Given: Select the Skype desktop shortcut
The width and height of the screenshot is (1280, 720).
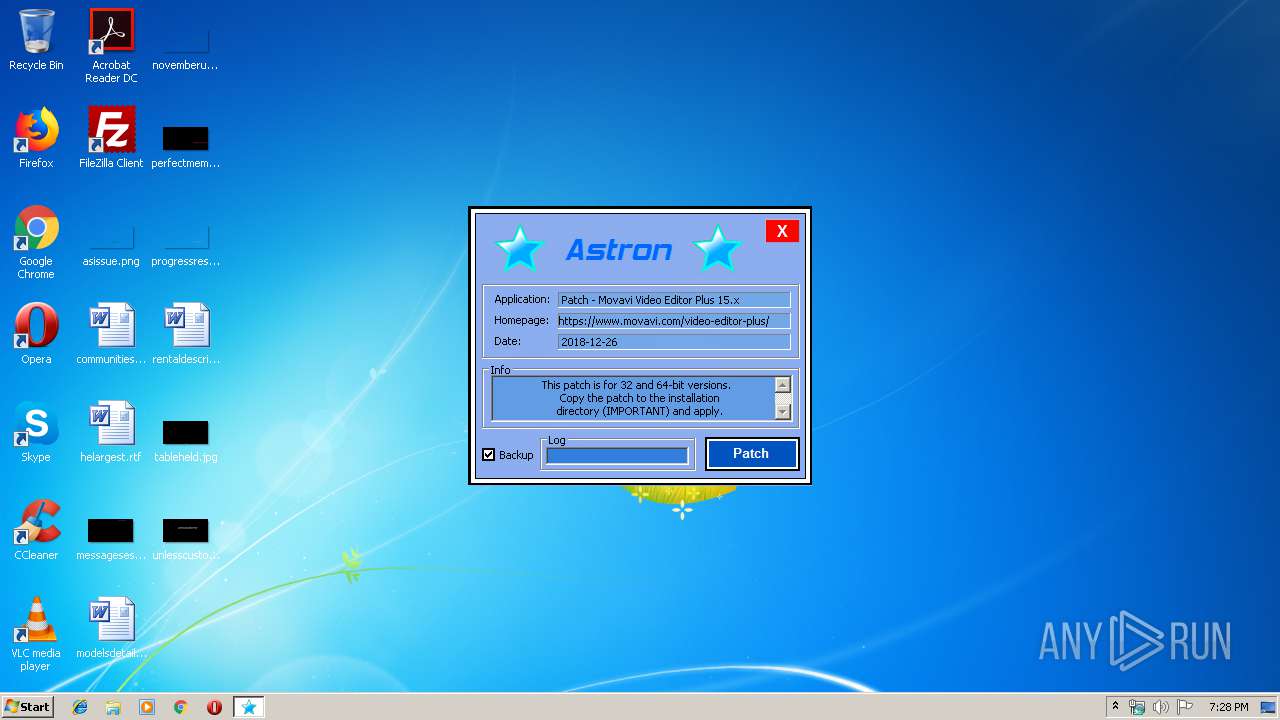Looking at the screenshot, I should [36, 432].
